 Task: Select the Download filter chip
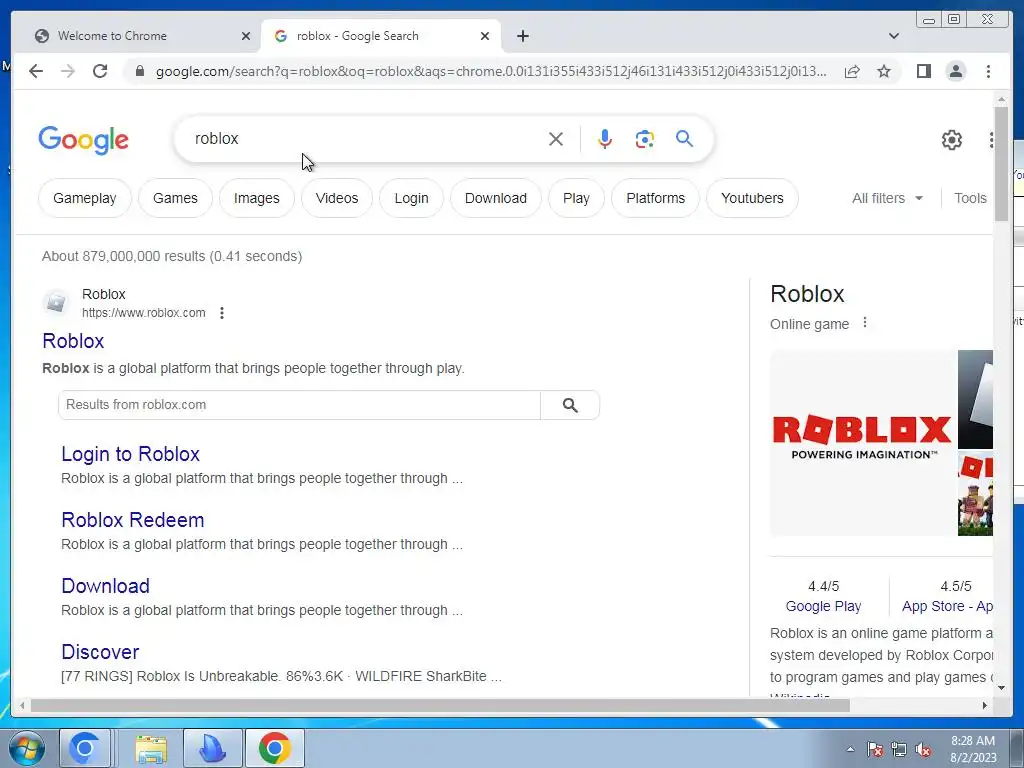coord(496,198)
